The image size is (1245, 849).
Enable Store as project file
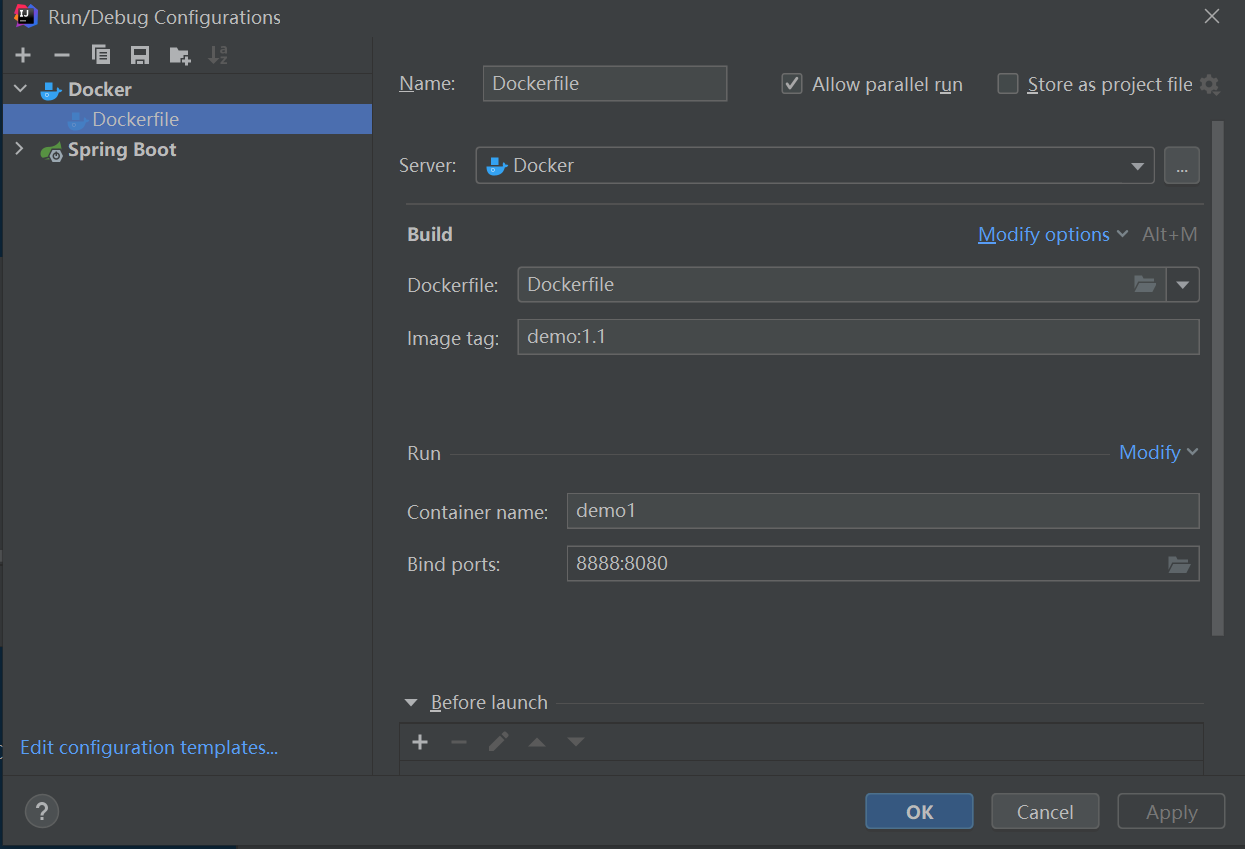click(x=1007, y=84)
